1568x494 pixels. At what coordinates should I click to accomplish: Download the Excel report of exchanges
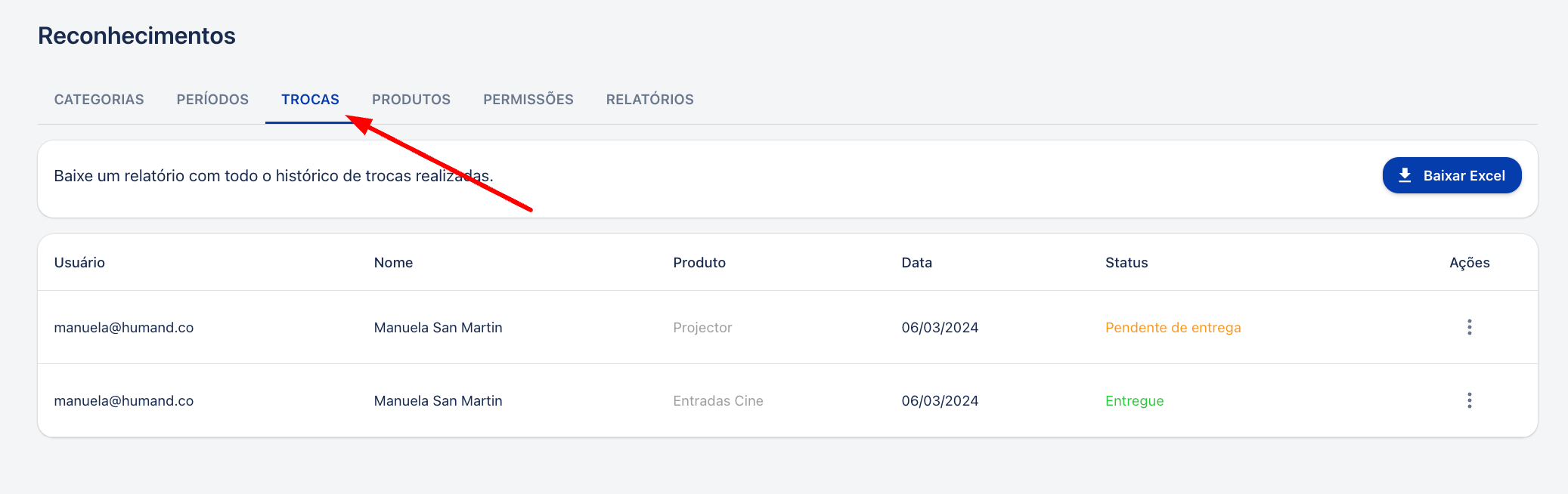pos(1452,175)
